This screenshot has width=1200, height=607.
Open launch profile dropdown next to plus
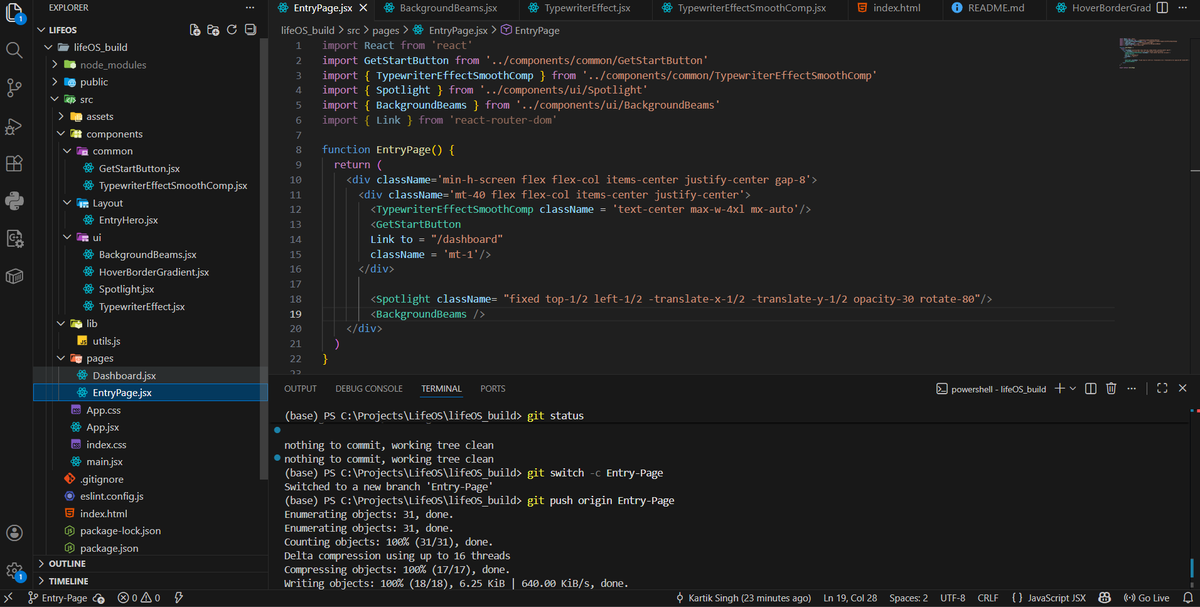[1073, 388]
